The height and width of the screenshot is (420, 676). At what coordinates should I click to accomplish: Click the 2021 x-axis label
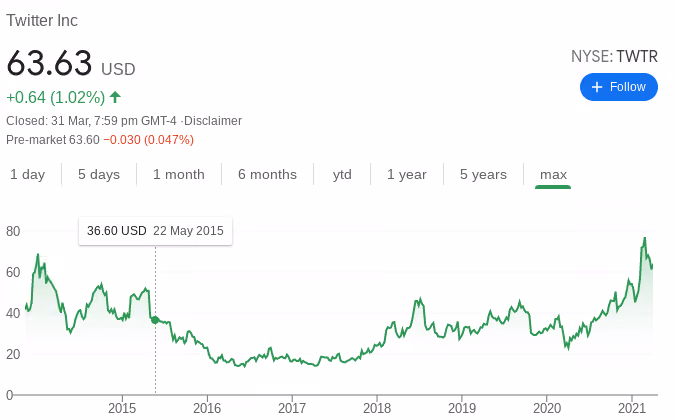point(632,408)
